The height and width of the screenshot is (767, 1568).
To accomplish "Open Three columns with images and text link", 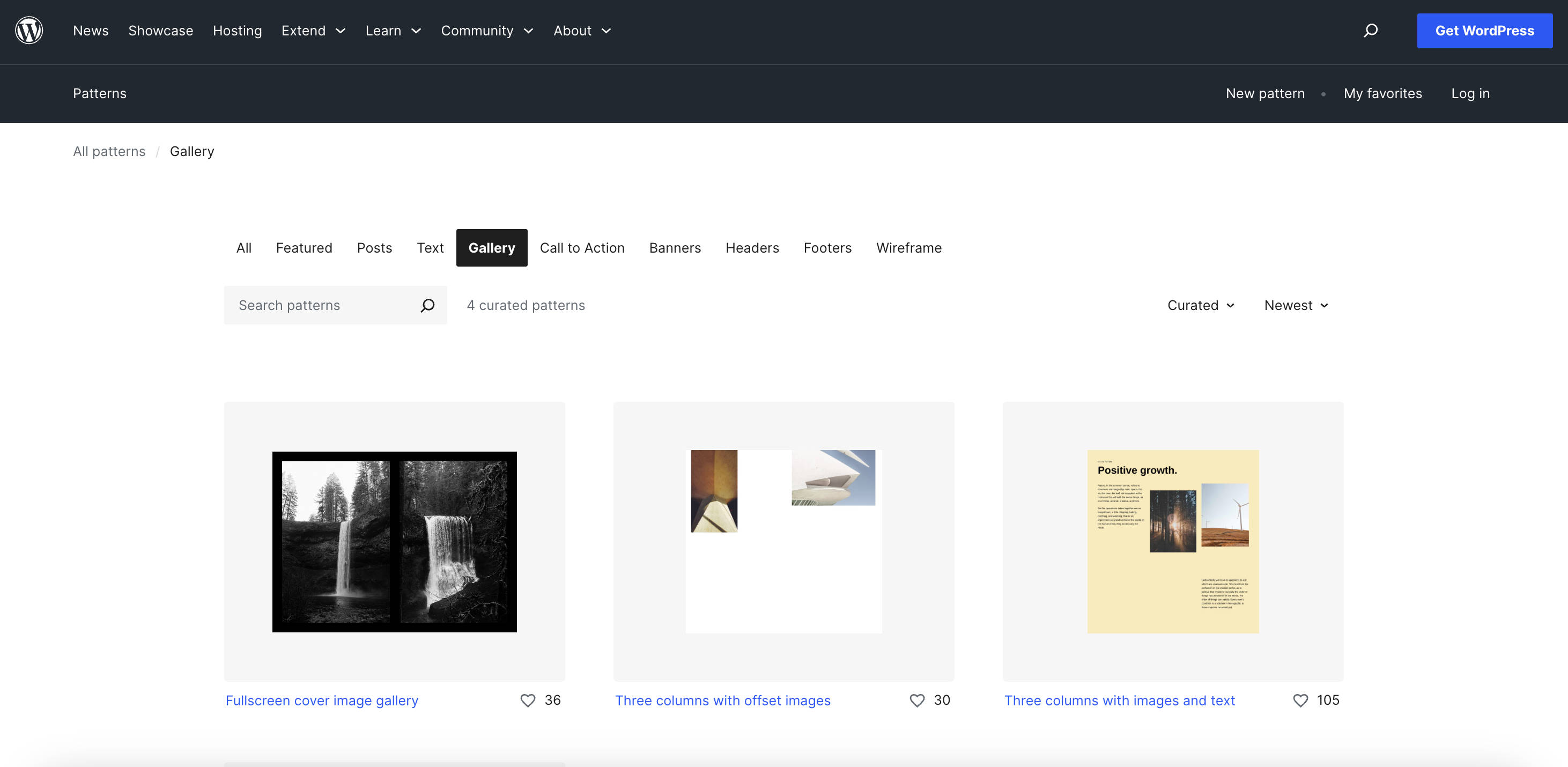I will point(1119,700).
